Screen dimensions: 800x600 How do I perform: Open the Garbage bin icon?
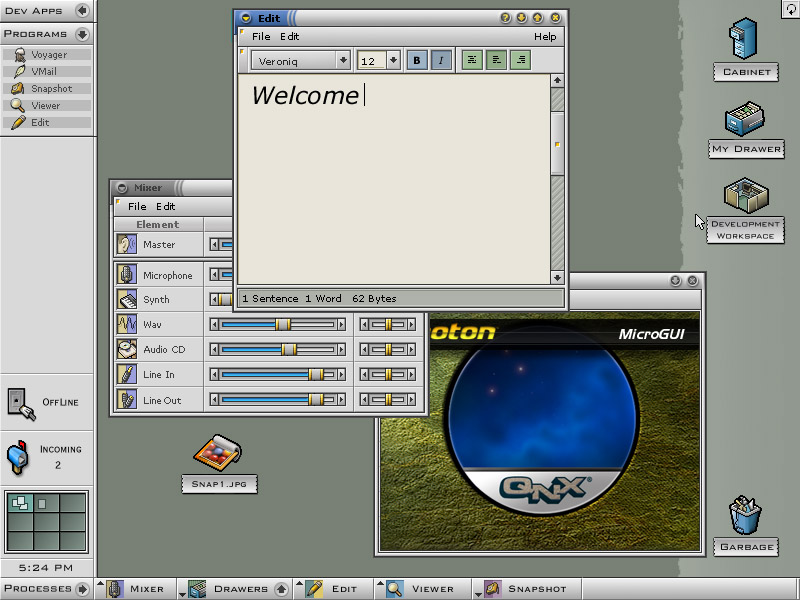[x=745, y=516]
